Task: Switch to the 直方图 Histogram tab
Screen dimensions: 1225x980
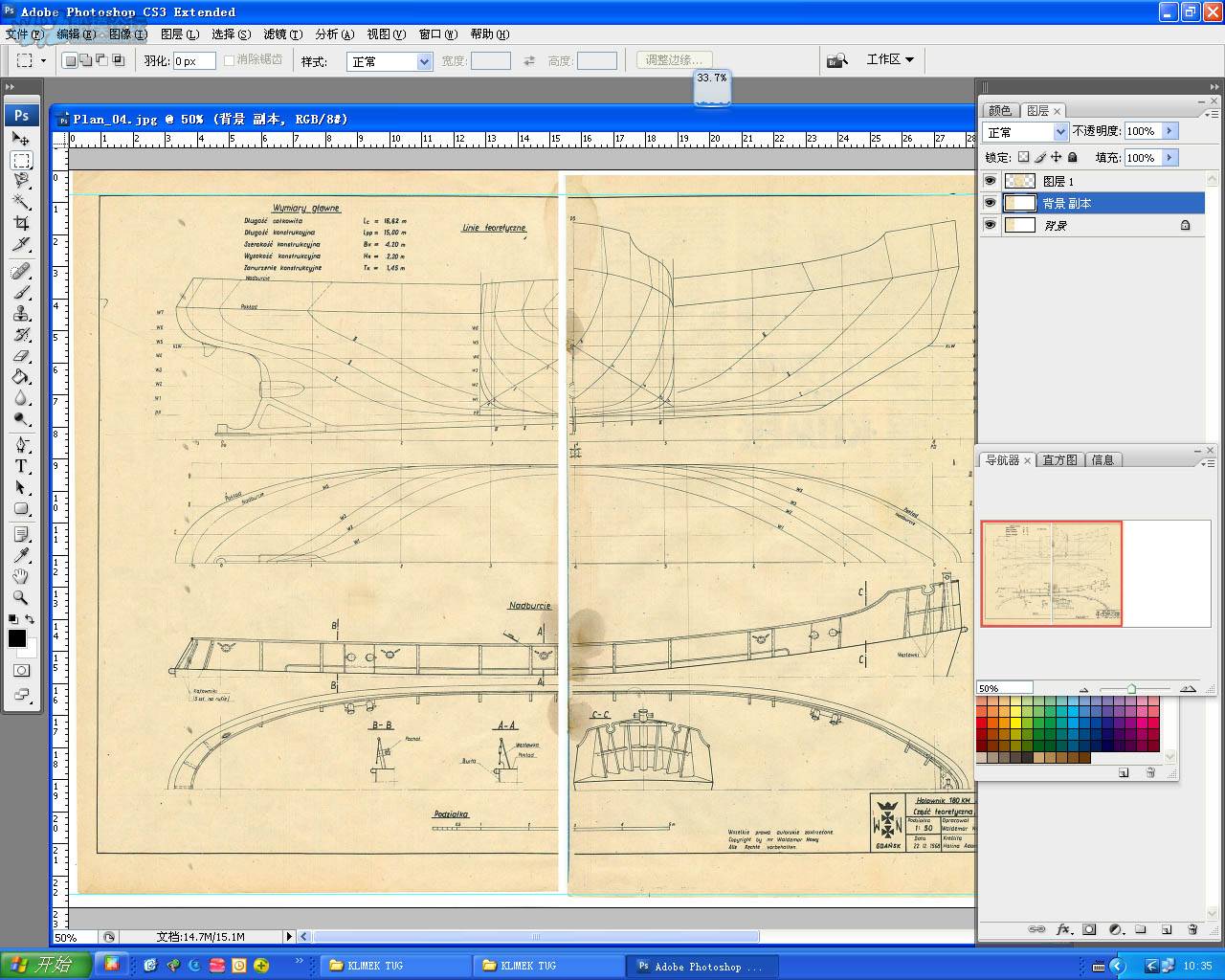Action: 1059,460
